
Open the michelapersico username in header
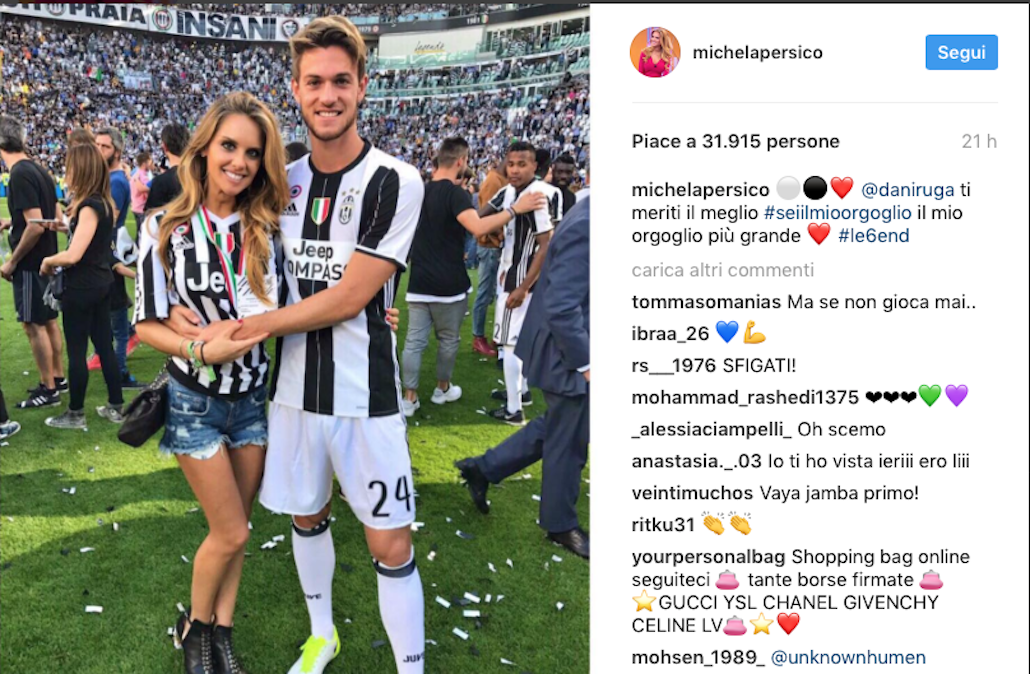(757, 53)
